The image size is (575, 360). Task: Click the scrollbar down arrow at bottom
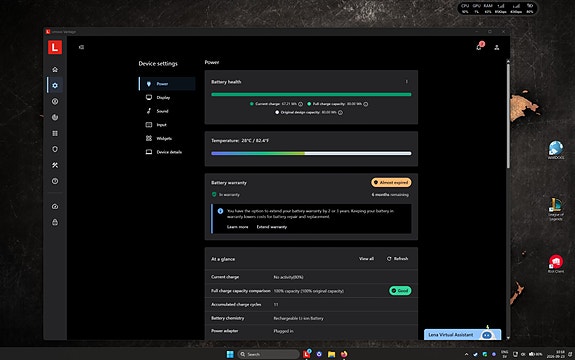point(508,338)
